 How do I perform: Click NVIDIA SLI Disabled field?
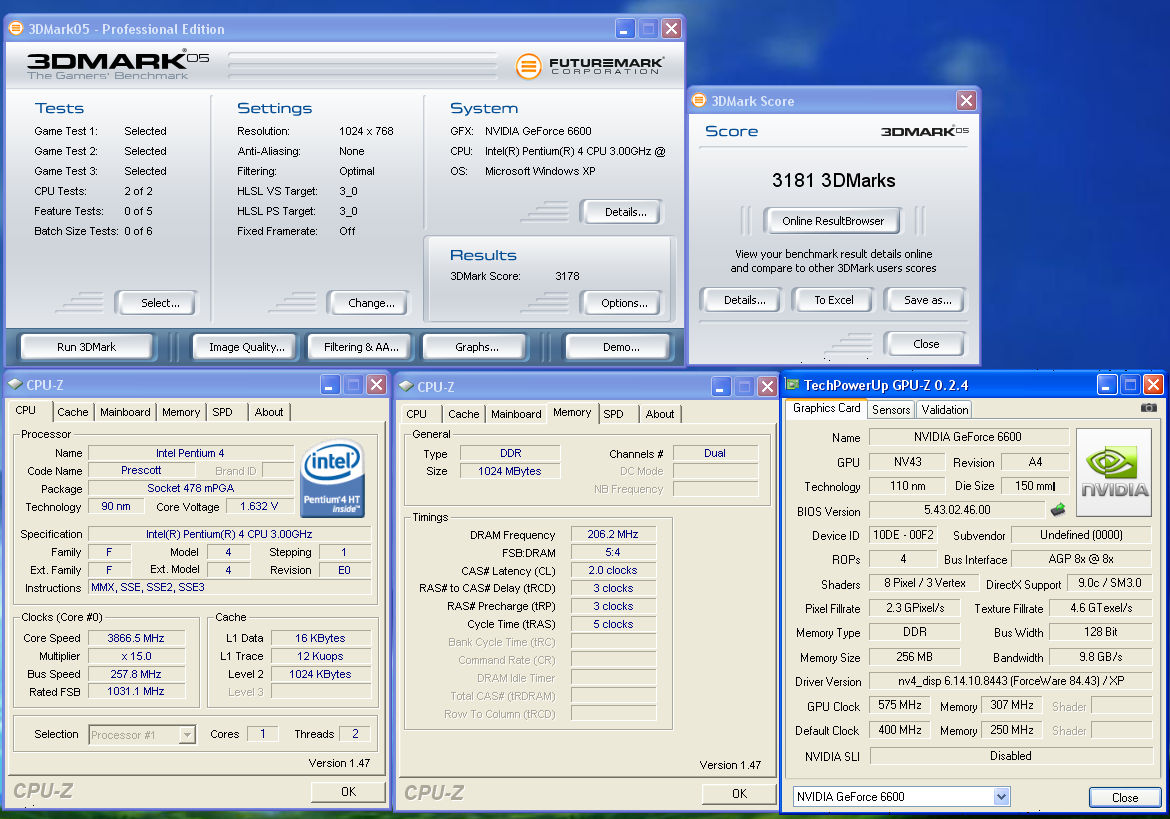[x=1011, y=756]
